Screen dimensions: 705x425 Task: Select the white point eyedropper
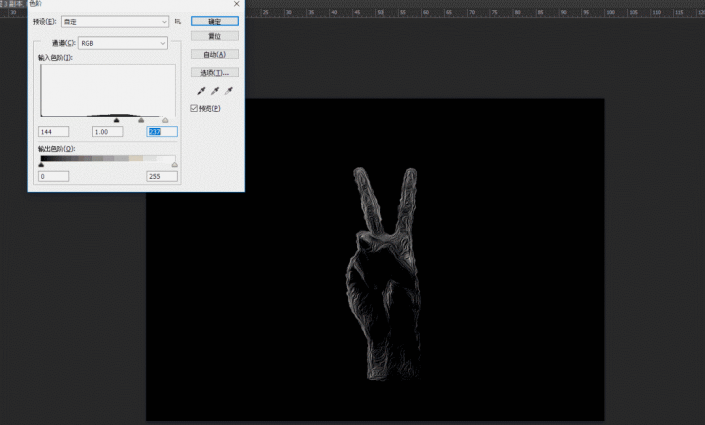229,91
